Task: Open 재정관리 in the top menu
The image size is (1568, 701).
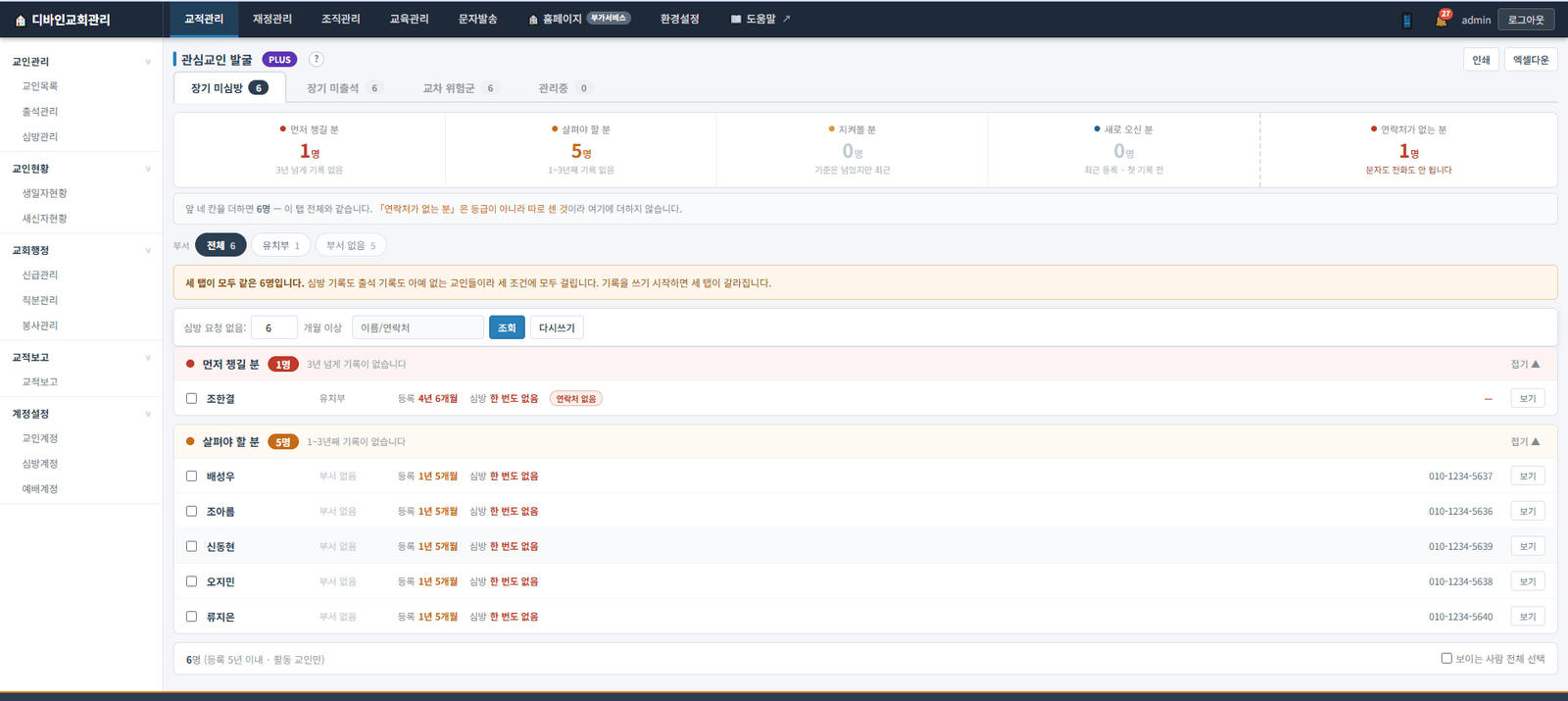Action: (x=272, y=19)
